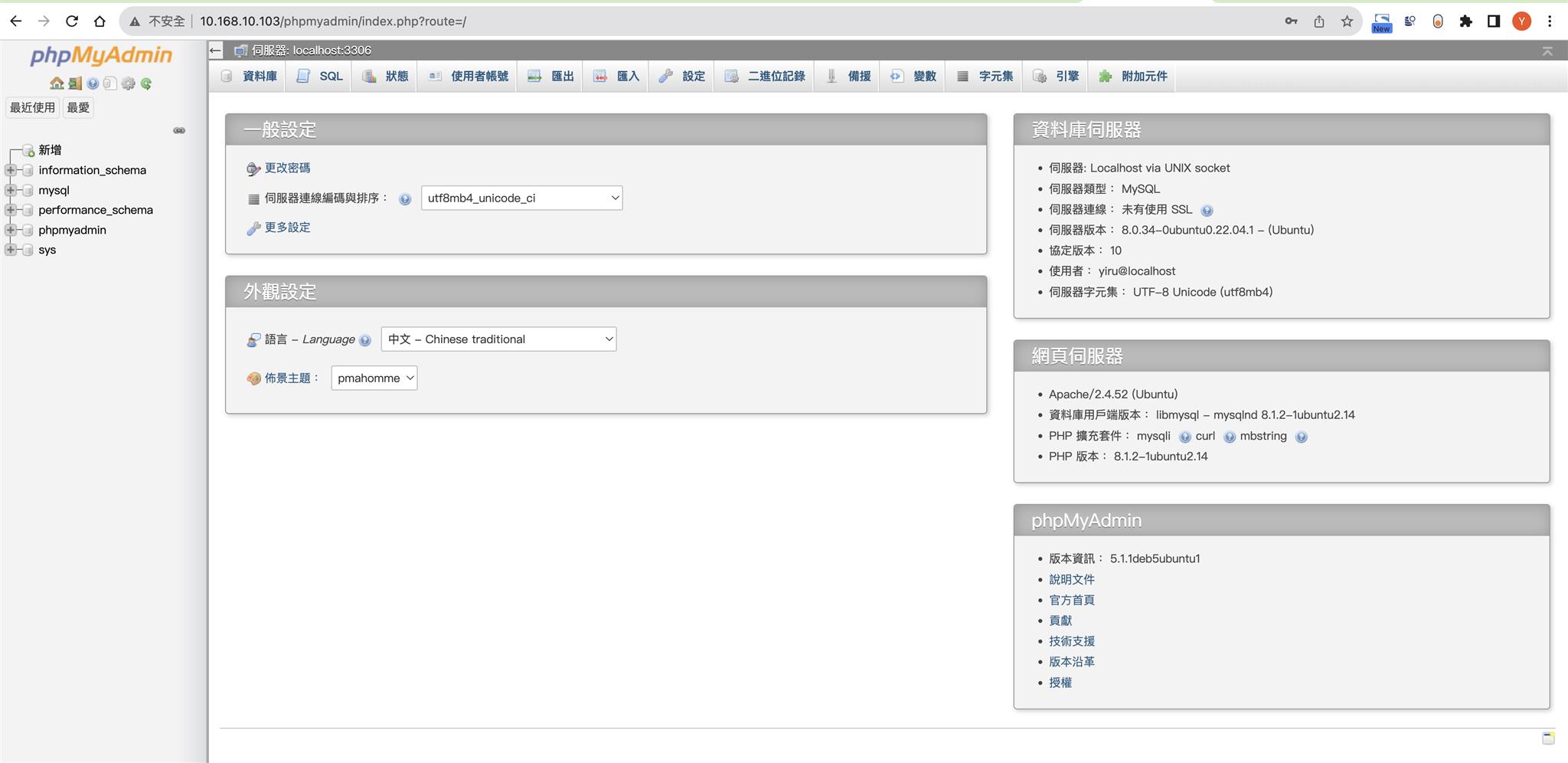Click the phpMyAdmin logo
The height and width of the screenshot is (763, 1568).
101,56
